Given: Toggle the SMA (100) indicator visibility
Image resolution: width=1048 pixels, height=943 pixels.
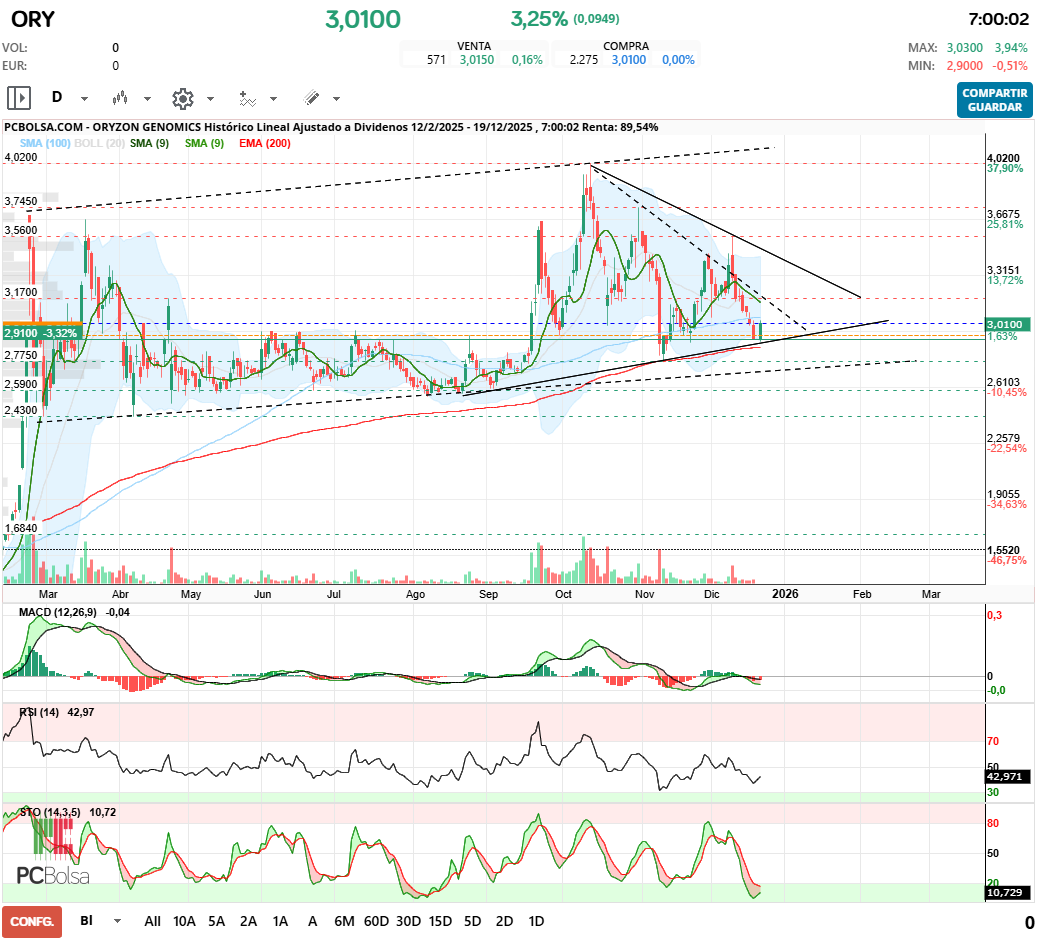Looking at the screenshot, I should [35, 143].
